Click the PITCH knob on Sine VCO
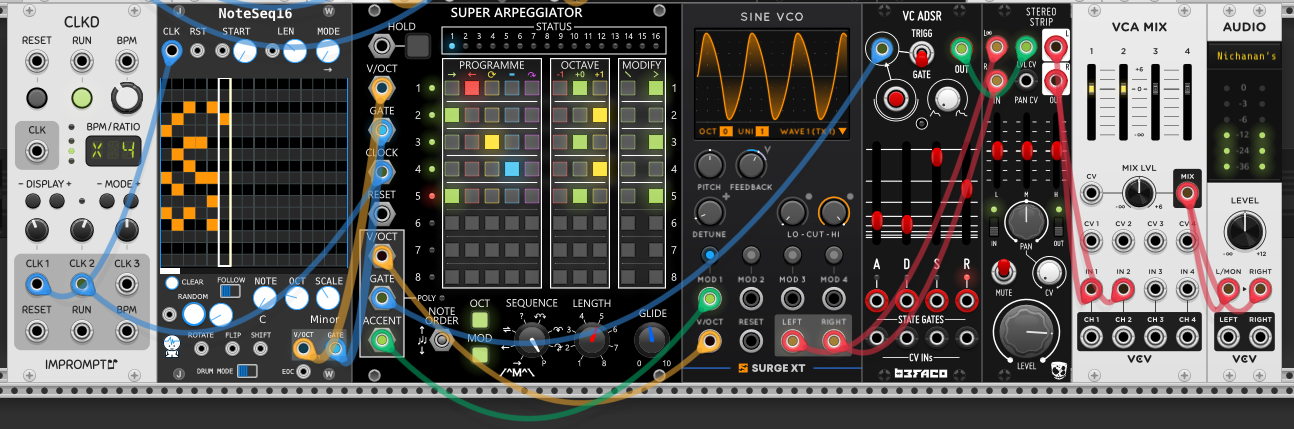Image resolution: width=1294 pixels, height=429 pixels. click(x=710, y=165)
